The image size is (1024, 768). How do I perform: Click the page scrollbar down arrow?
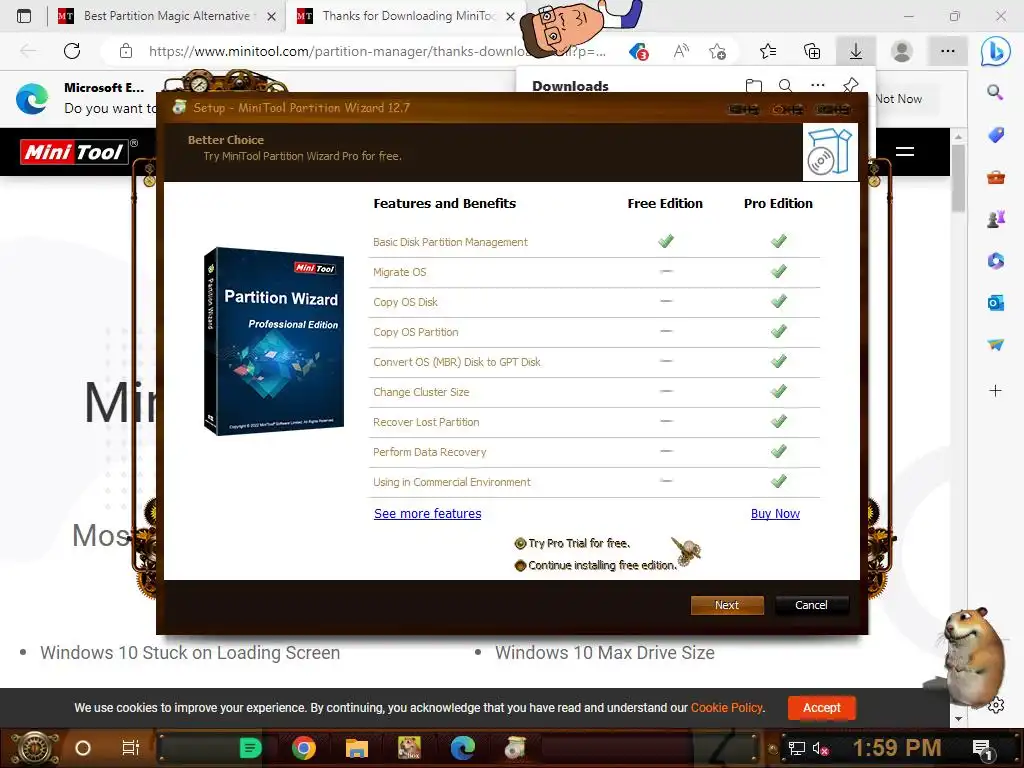pos(958,718)
